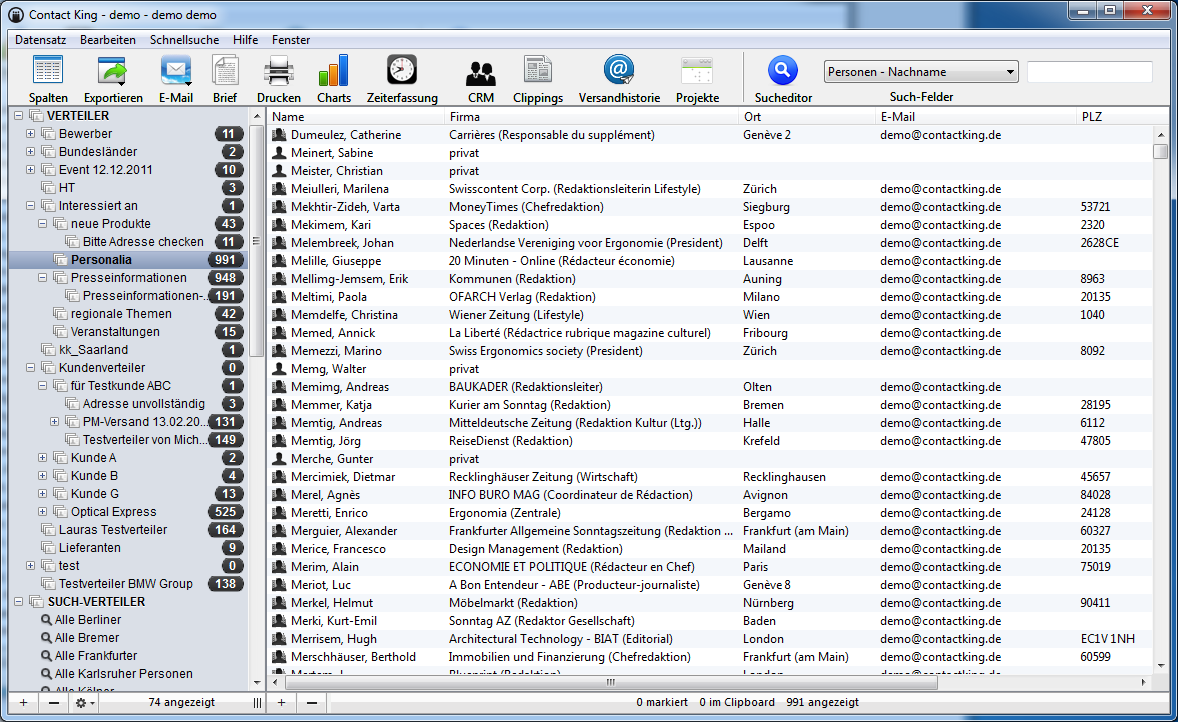Select the Alle Berliner saved search
This screenshot has height=722, width=1178.
[x=87, y=620]
